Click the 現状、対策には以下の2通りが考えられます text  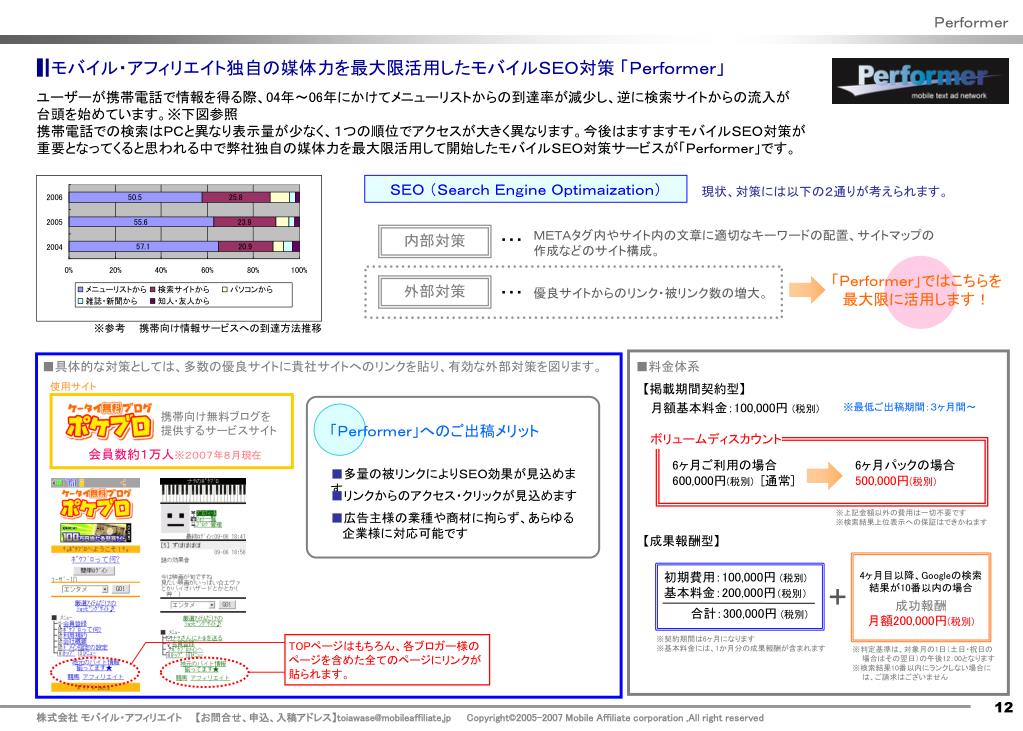825,191
